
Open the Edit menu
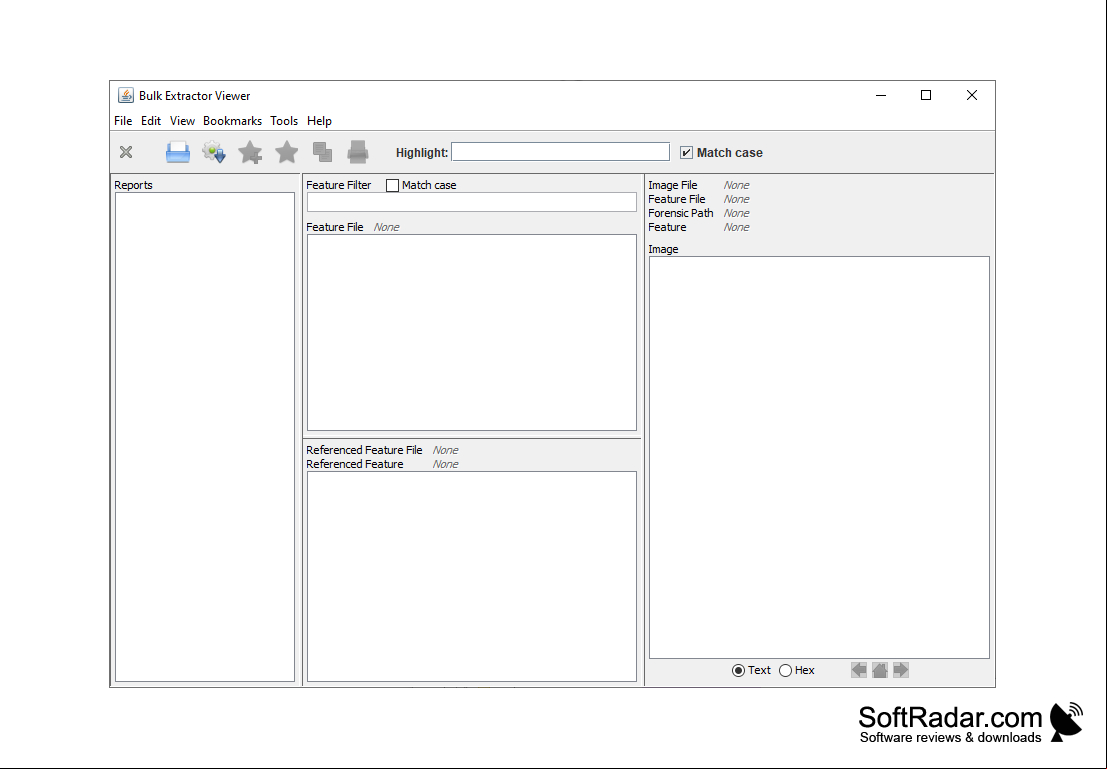[x=150, y=121]
